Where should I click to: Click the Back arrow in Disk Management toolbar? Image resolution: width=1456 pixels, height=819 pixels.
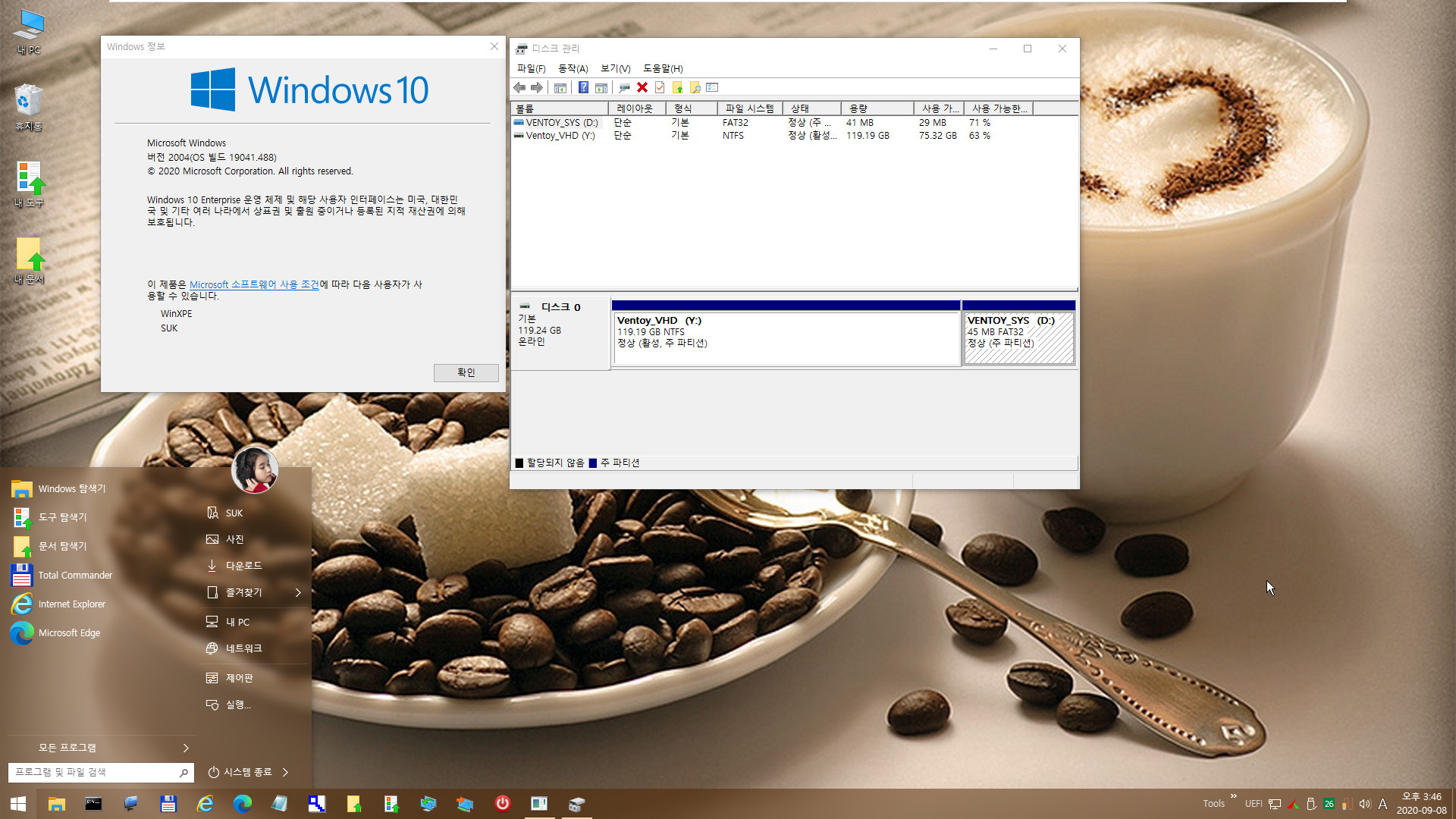pos(519,88)
